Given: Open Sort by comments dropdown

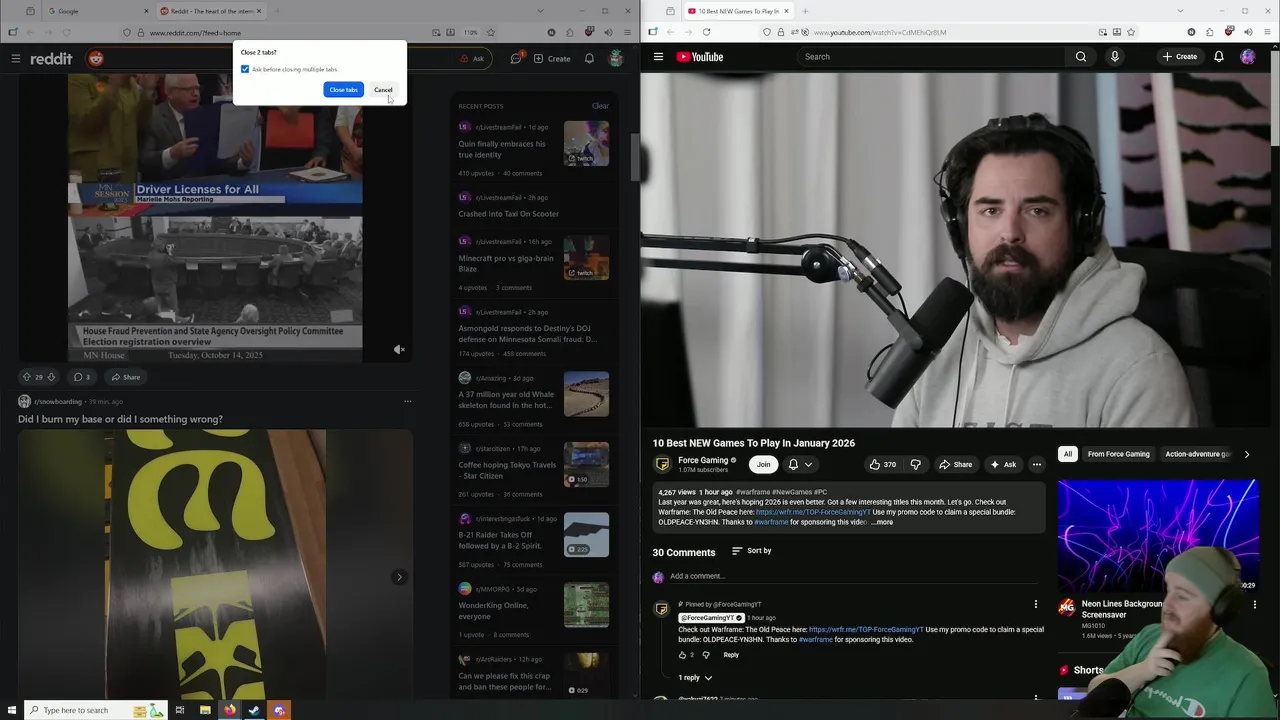Looking at the screenshot, I should point(752,551).
